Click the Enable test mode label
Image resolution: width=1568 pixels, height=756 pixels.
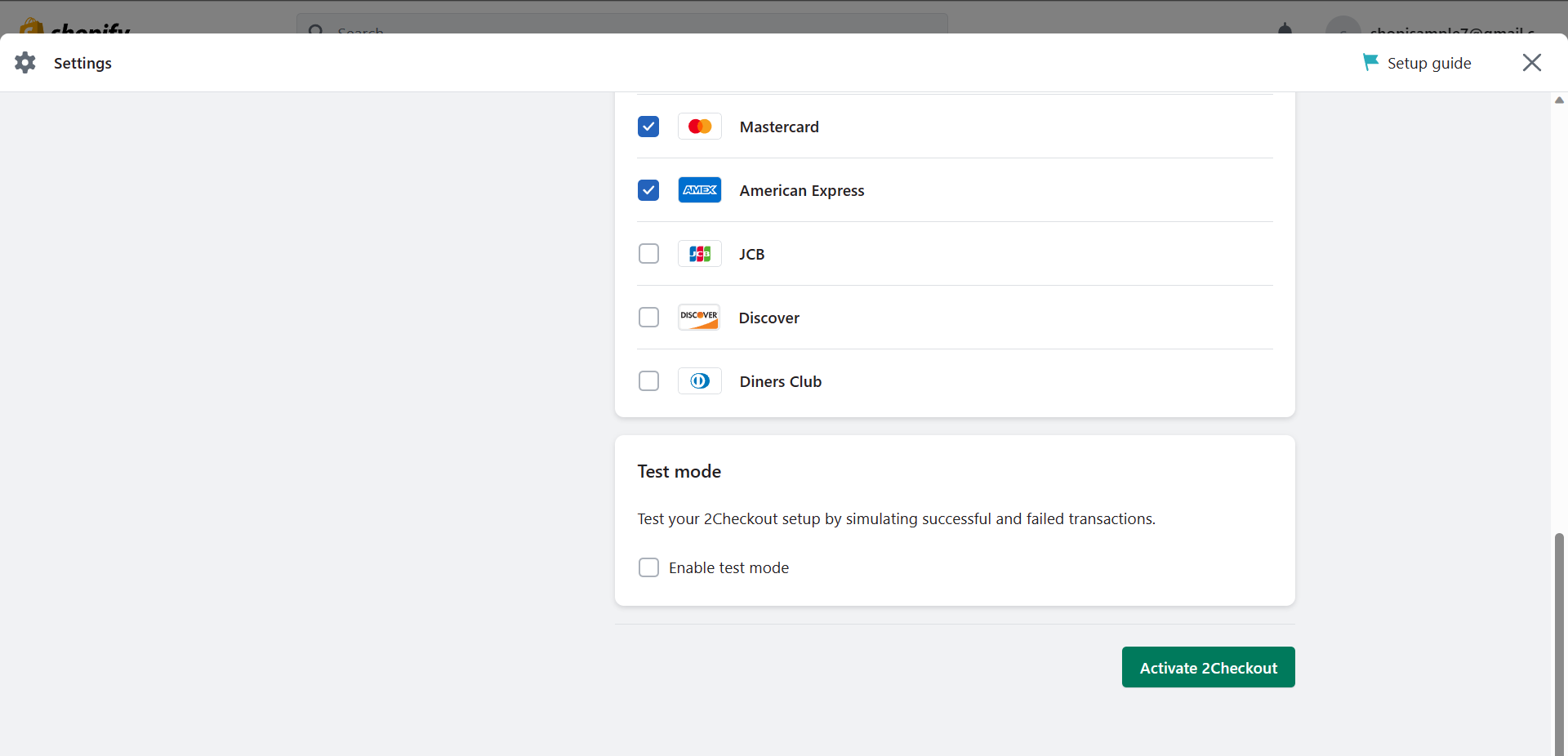point(728,567)
